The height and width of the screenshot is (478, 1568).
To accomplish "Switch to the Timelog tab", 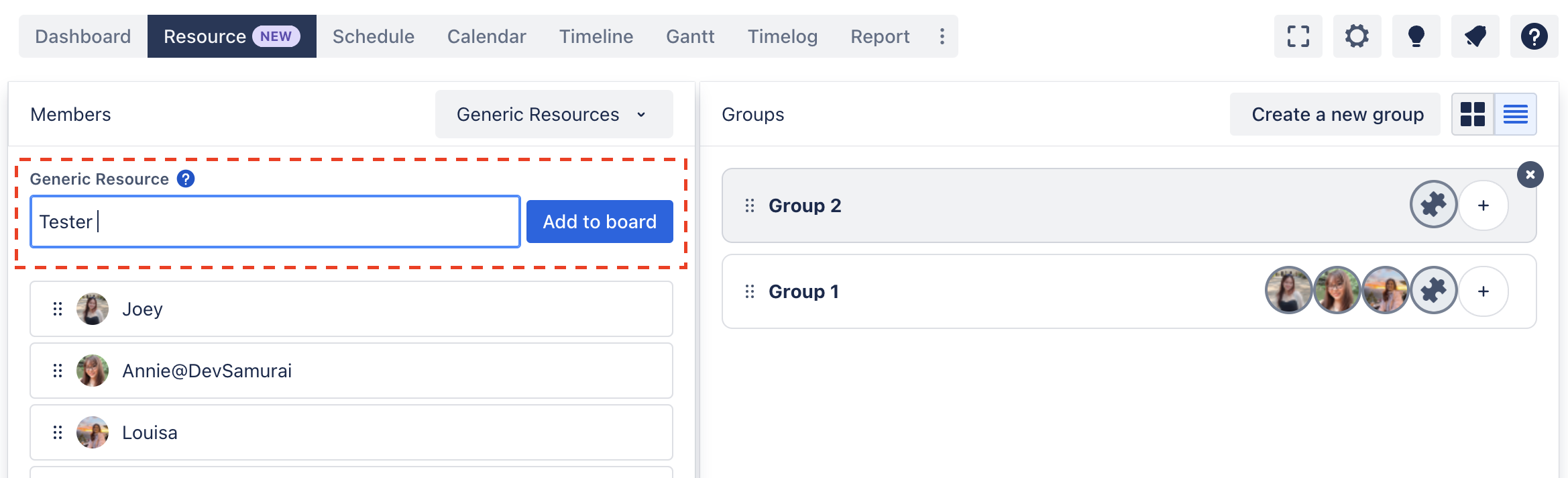I will pos(783,36).
